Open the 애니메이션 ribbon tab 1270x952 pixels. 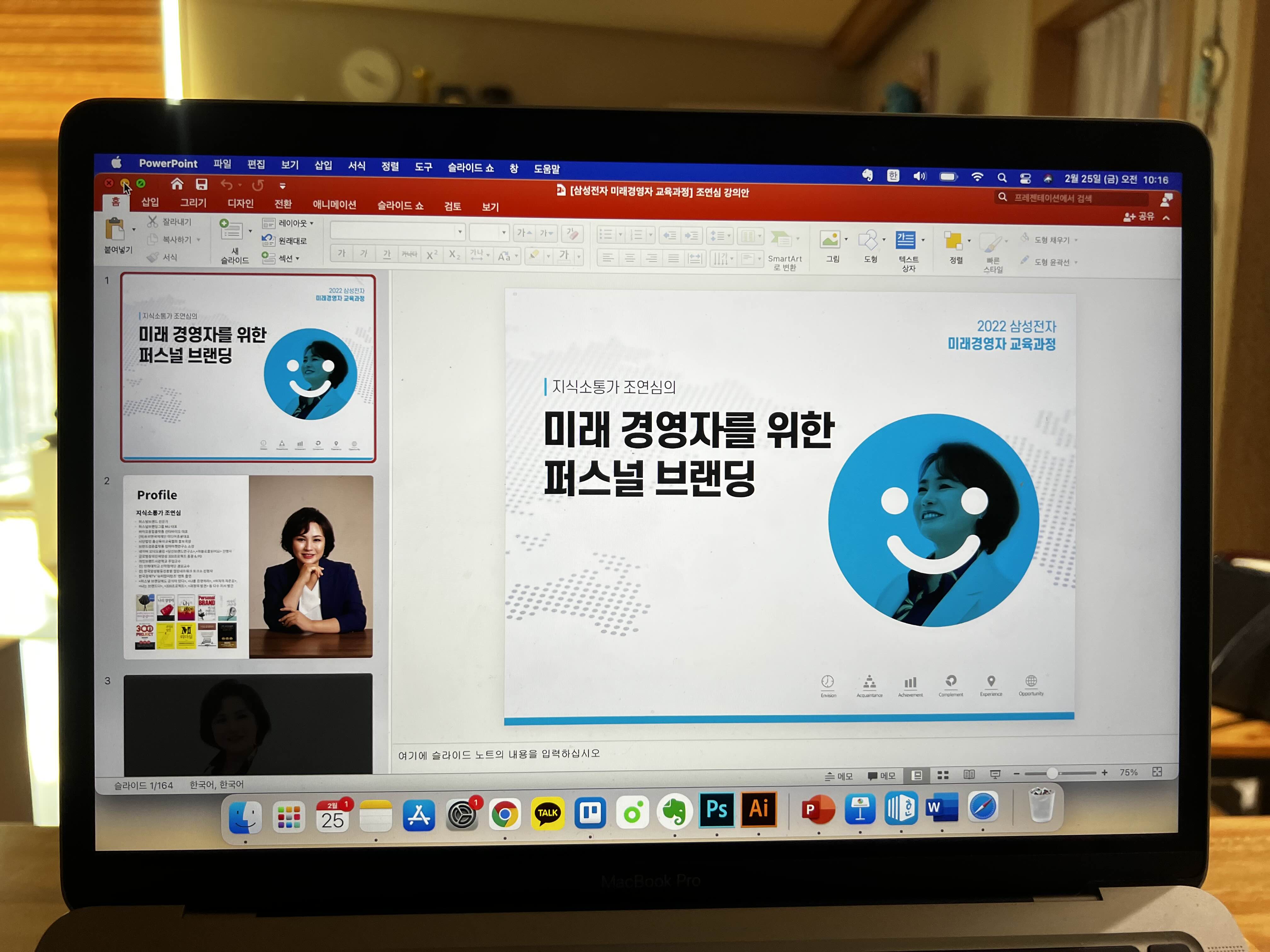[334, 205]
